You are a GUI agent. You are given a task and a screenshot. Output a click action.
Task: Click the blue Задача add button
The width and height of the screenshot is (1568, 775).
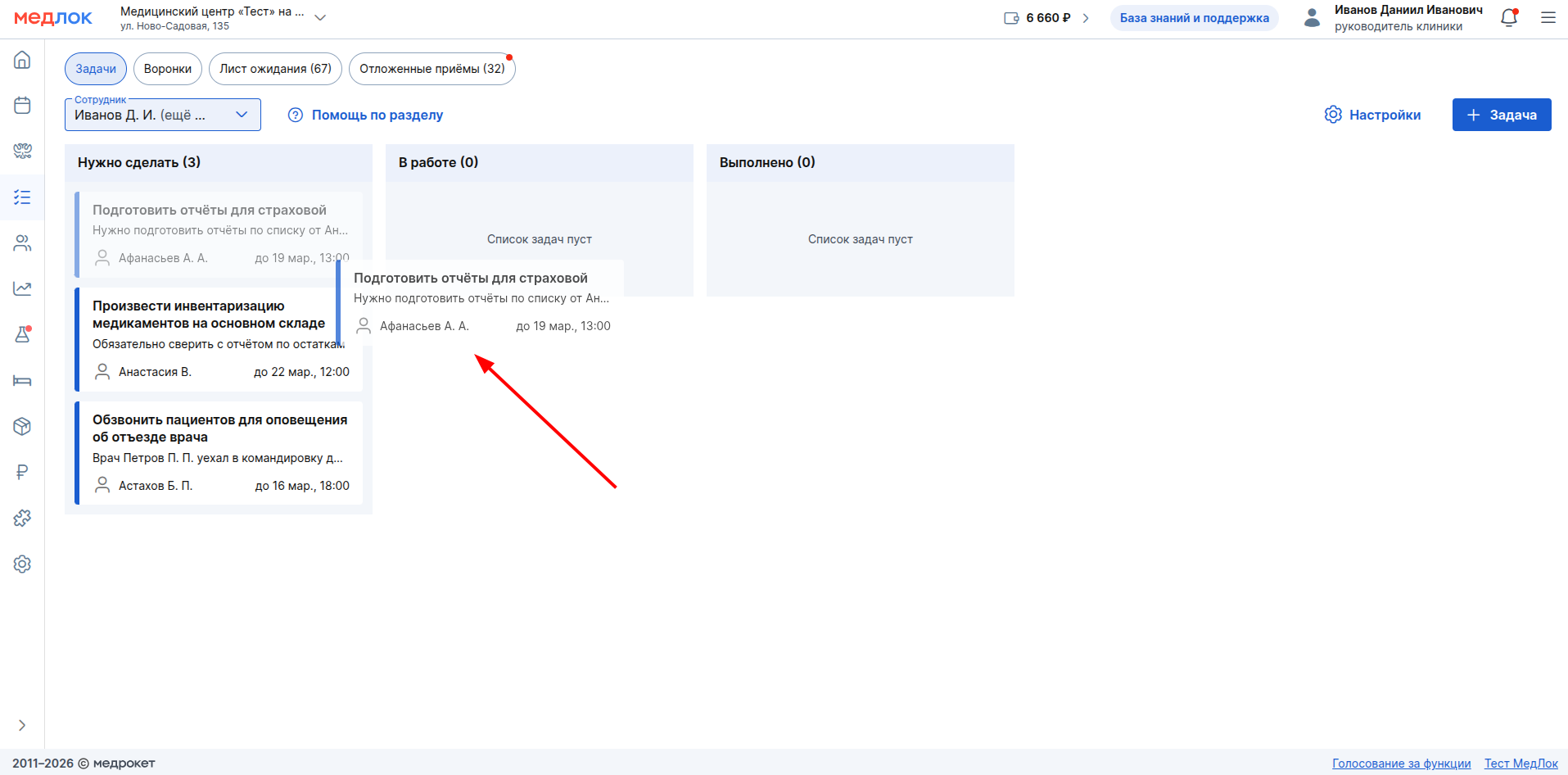(x=1501, y=115)
